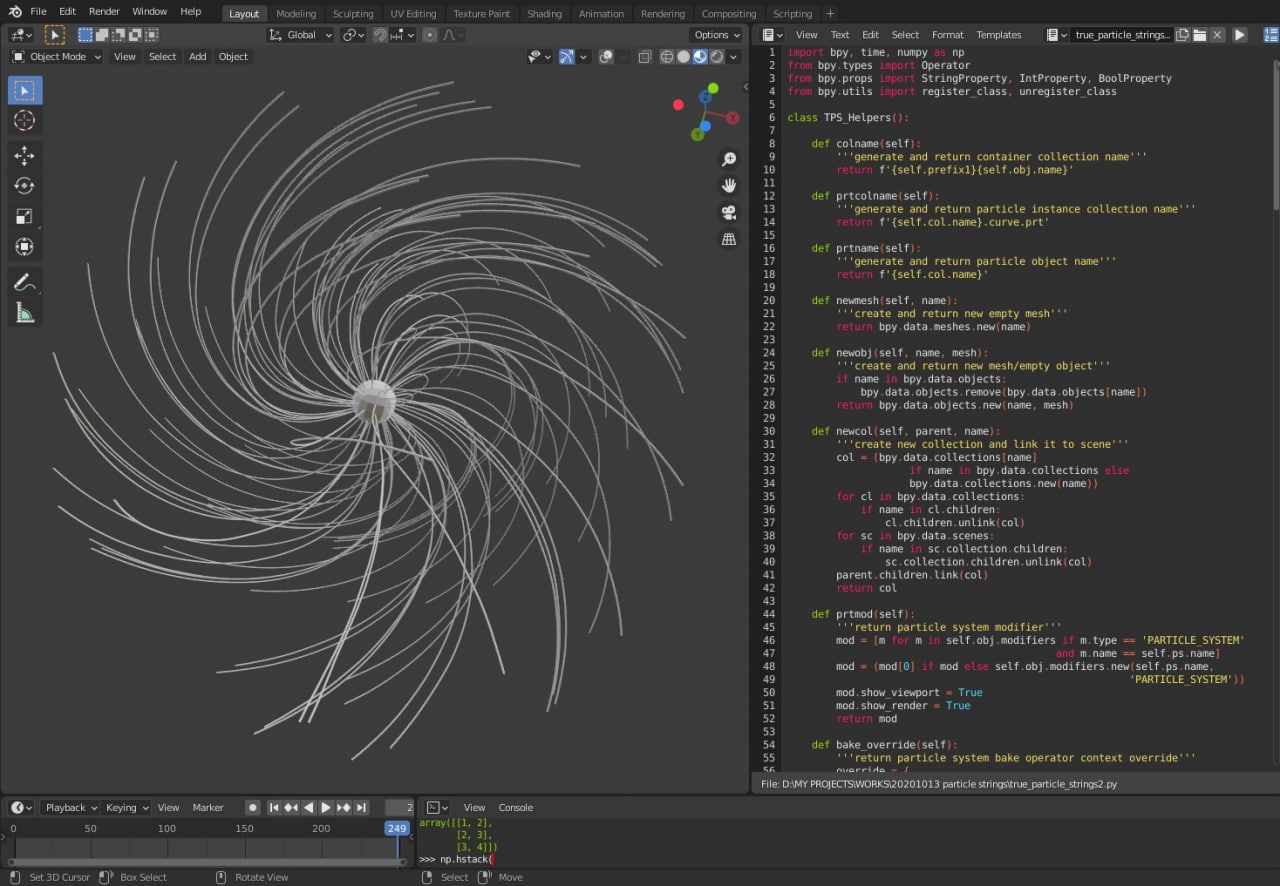The height and width of the screenshot is (886, 1280).
Task: Run the script with the play button
Action: (1239, 35)
